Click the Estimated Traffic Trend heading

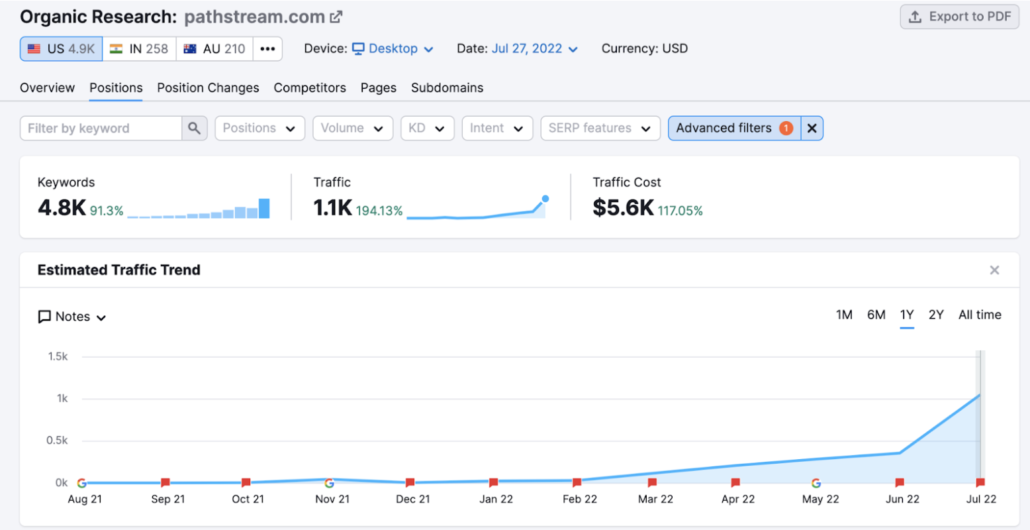click(119, 270)
